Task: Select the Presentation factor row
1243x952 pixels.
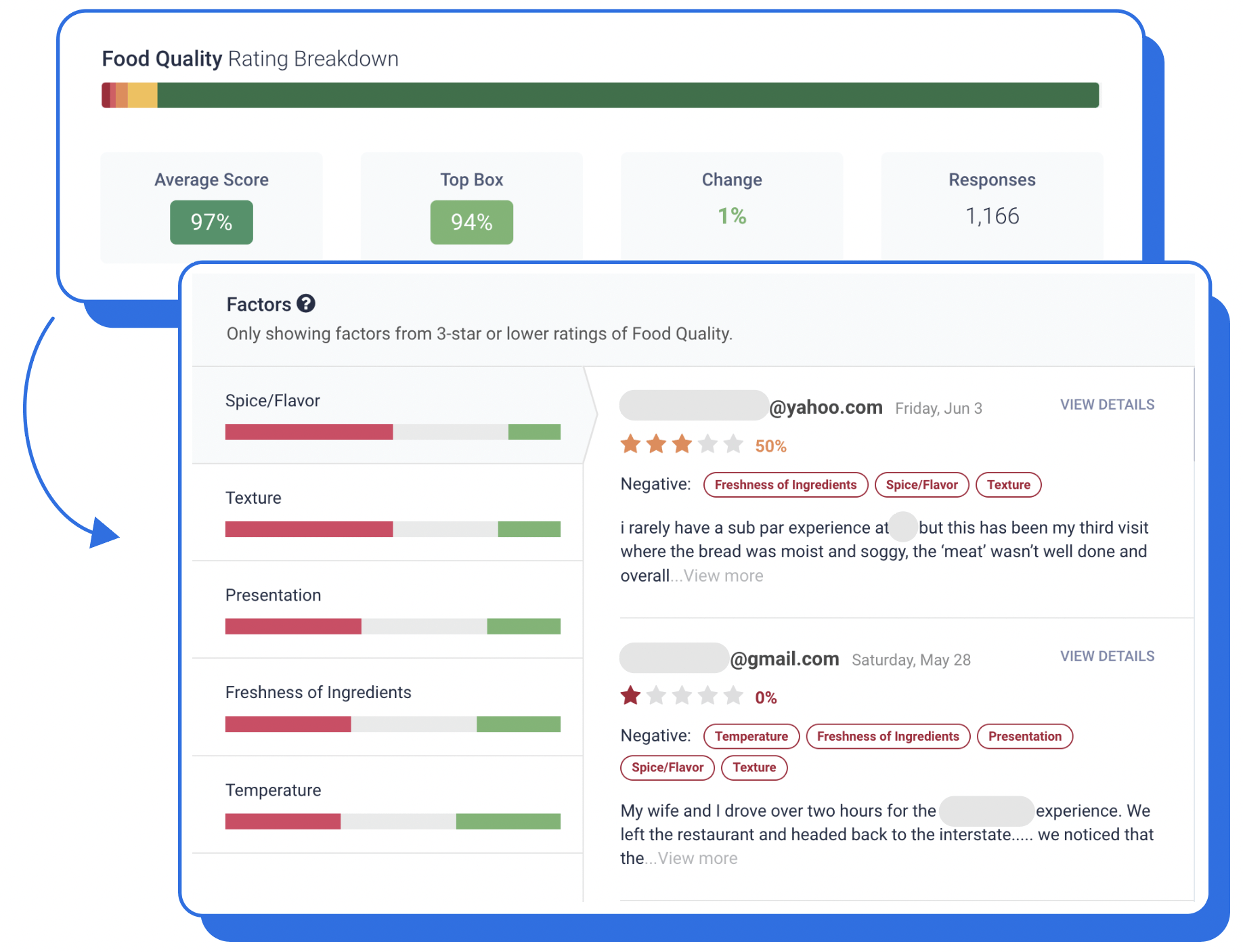Action: point(273,595)
